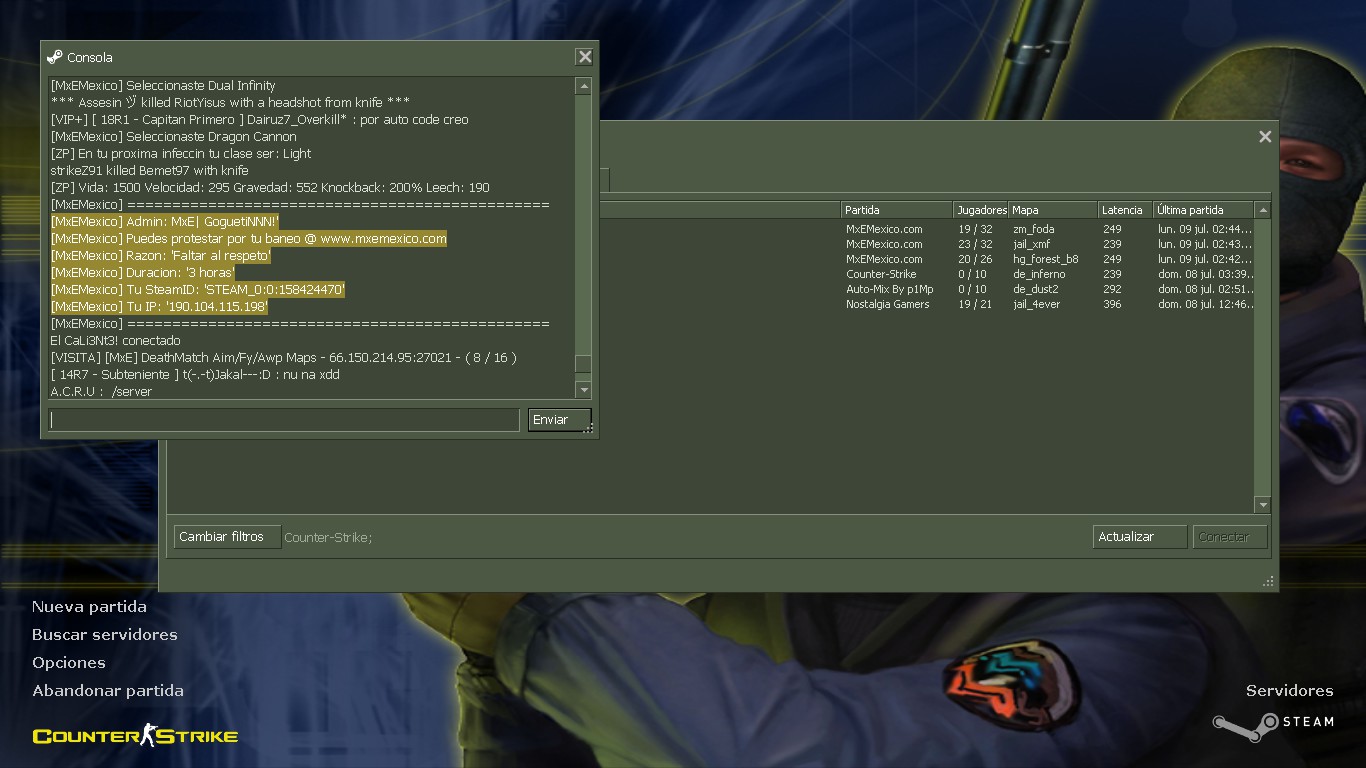Click the 'A.C.R.U : /server' console line
The height and width of the screenshot is (768, 1366).
click(x=101, y=392)
